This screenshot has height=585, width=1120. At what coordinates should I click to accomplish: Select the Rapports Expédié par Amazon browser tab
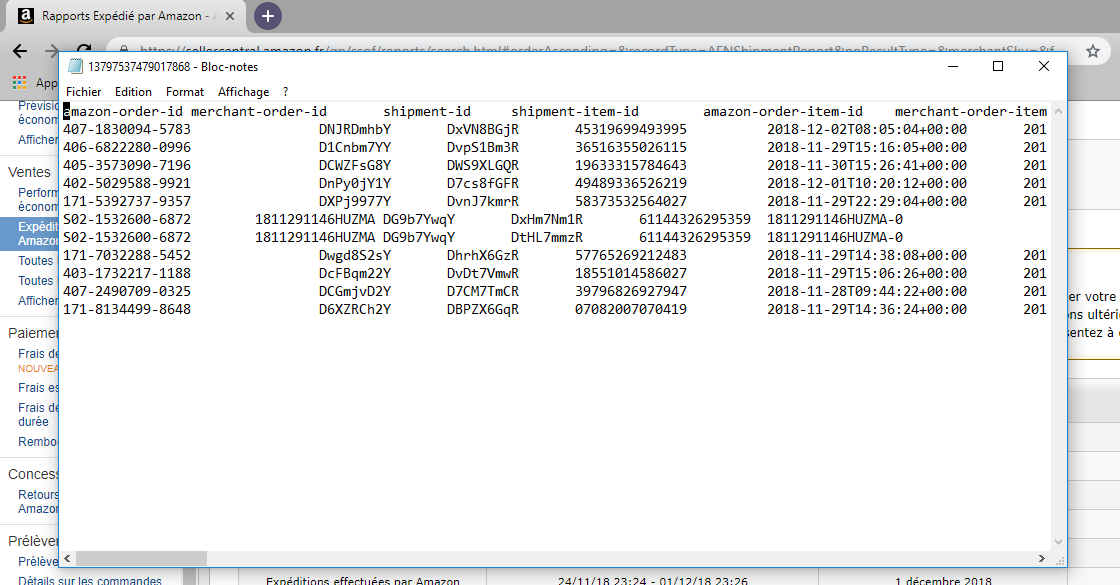[x=126, y=16]
